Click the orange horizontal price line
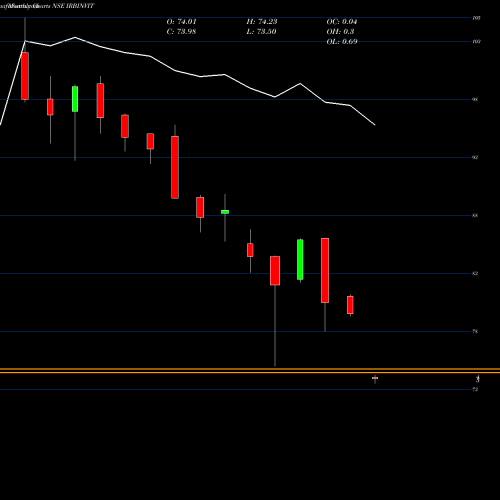Viewport: 500px width, 500px height. click(x=250, y=370)
